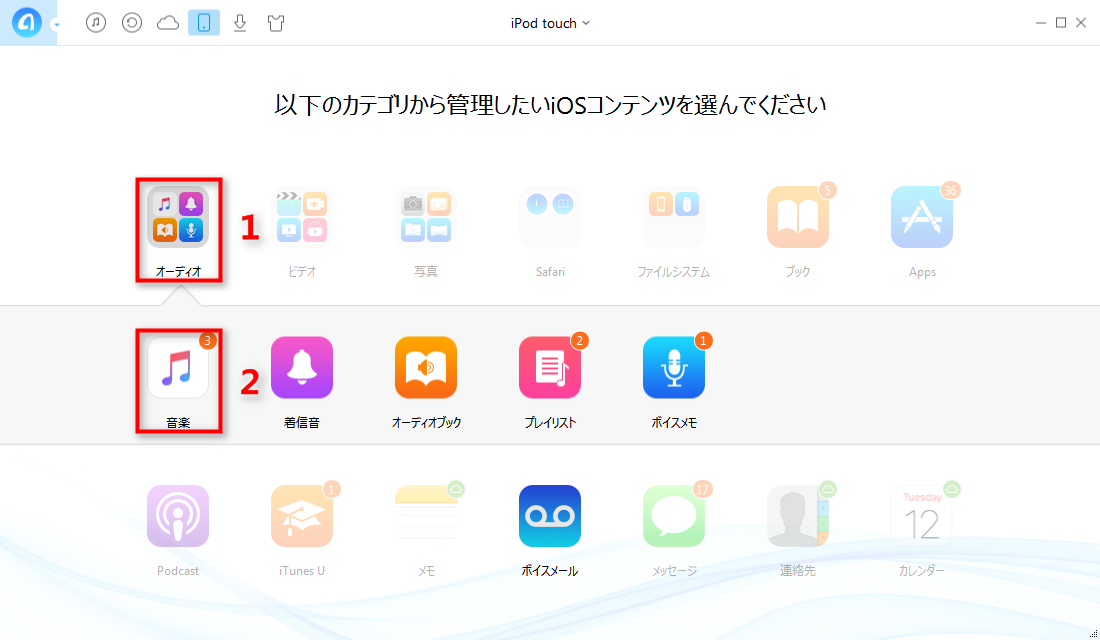Select the 着信音 (Ringtones) icon
Image resolution: width=1100 pixels, height=640 pixels.
click(x=302, y=368)
